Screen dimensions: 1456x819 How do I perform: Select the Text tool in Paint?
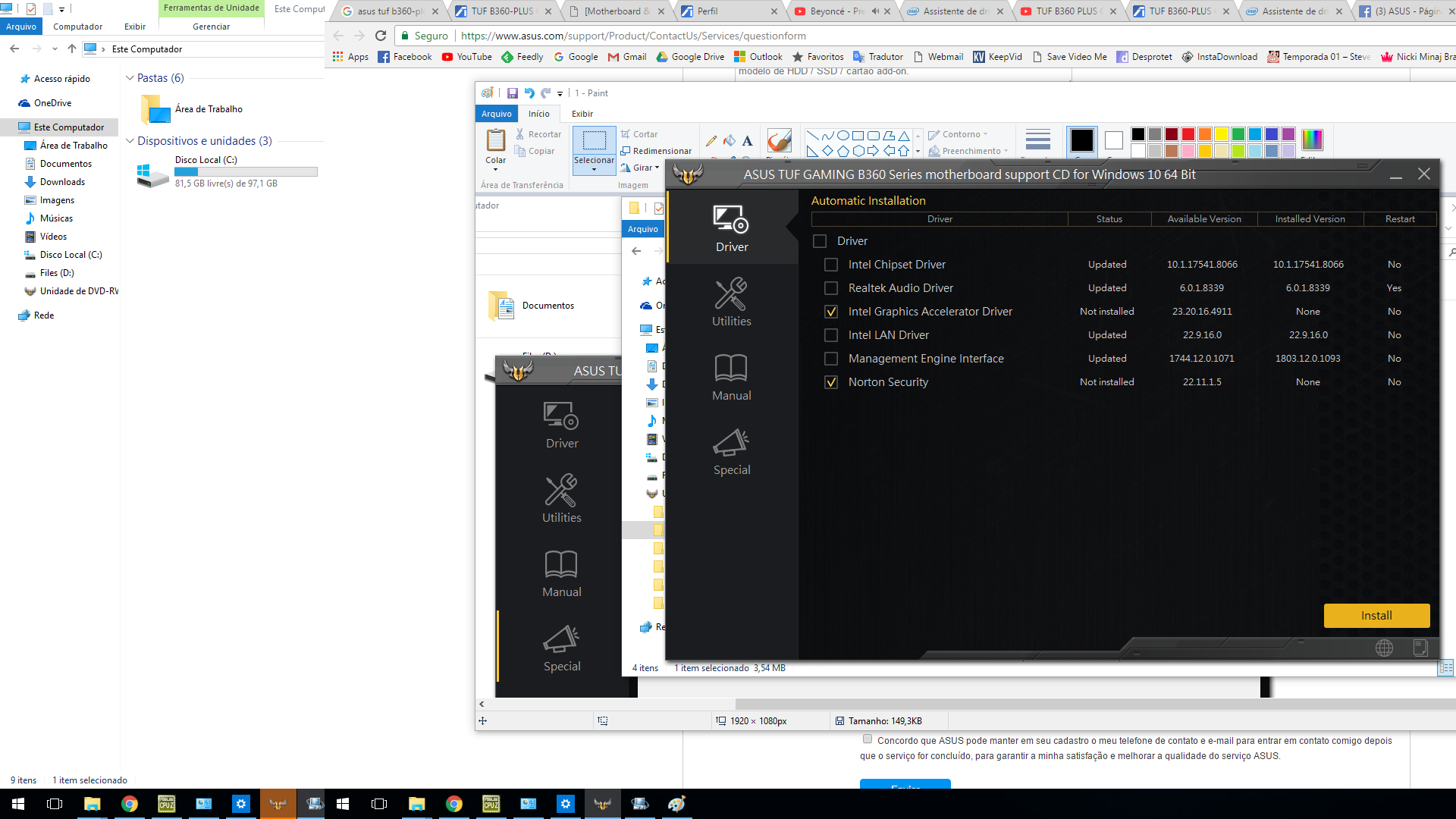(x=747, y=140)
